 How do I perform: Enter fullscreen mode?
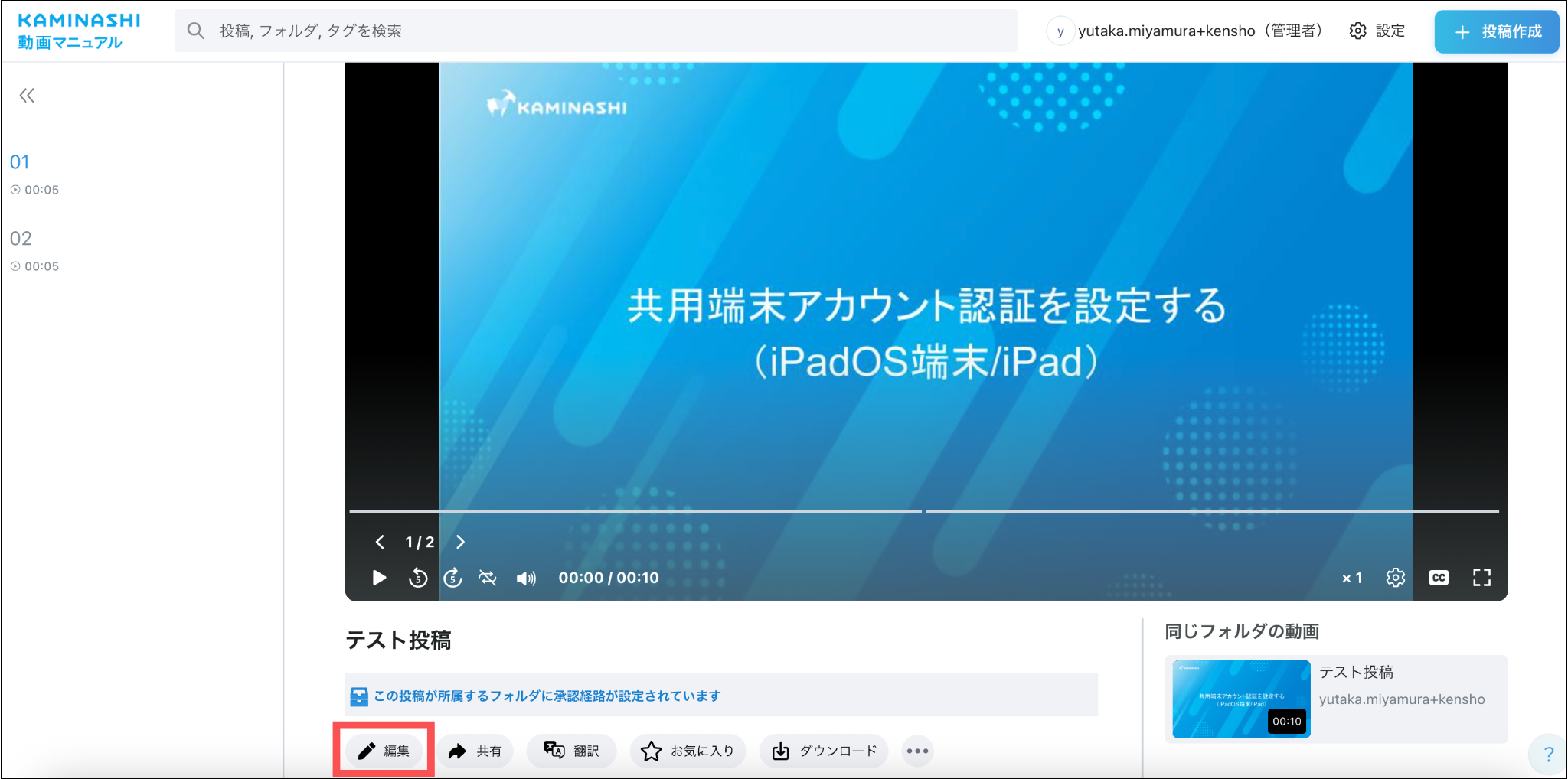click(1482, 578)
